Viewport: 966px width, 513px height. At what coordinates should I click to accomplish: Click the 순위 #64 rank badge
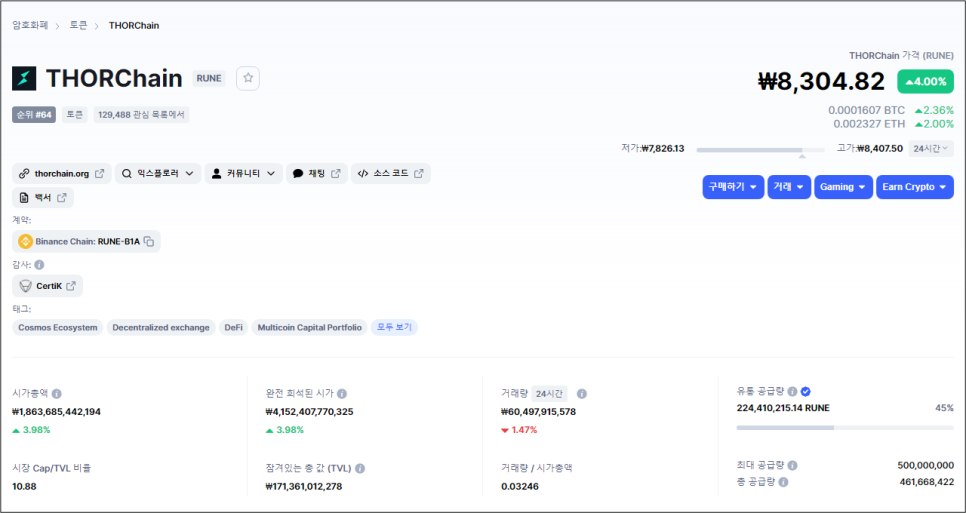(34, 115)
